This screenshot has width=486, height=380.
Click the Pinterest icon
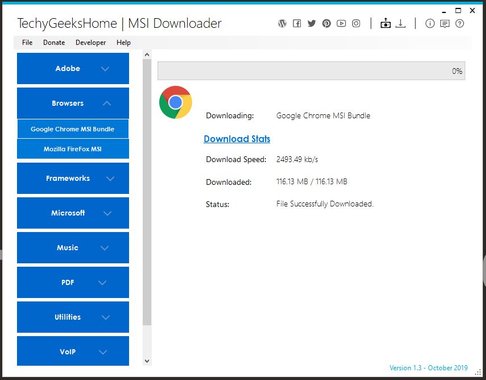tap(326, 23)
